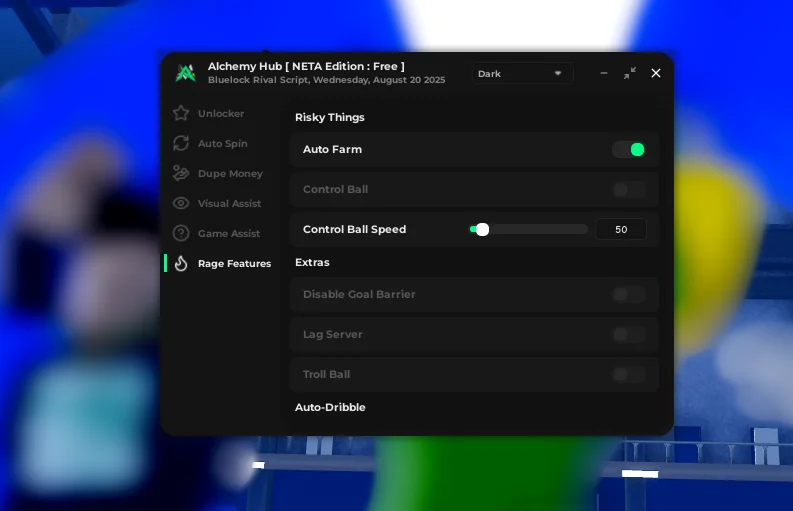Click the Alchemy Hub logo icon
Screen dimensions: 793x511
[x=185, y=73]
